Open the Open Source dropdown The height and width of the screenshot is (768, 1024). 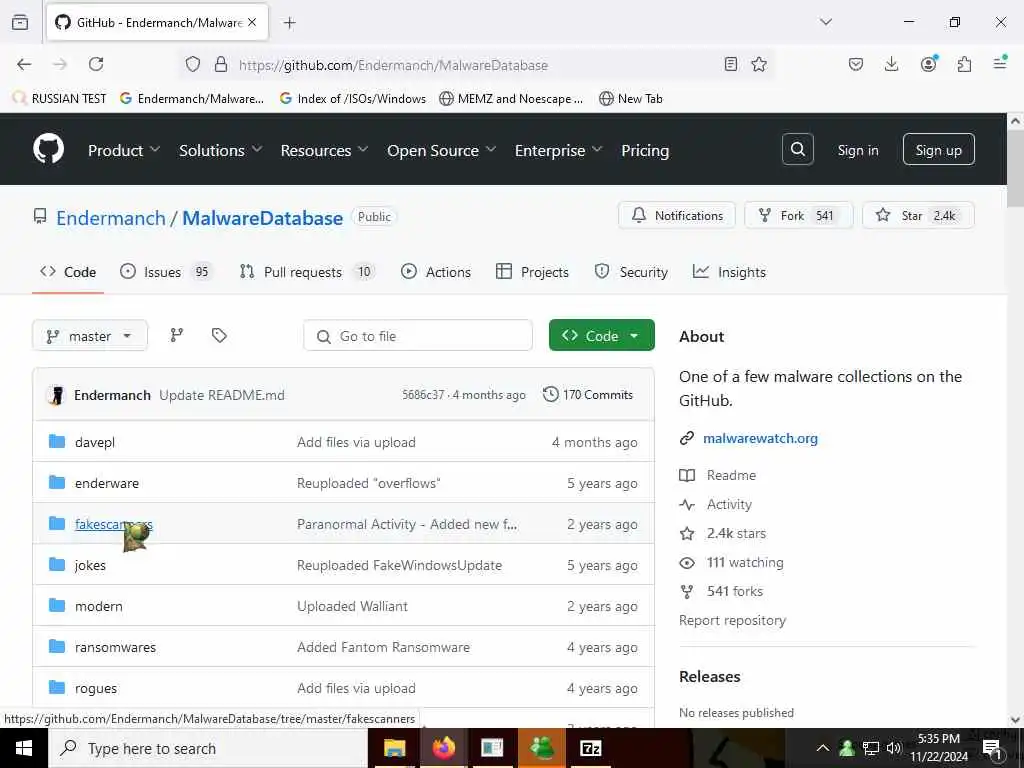click(441, 150)
